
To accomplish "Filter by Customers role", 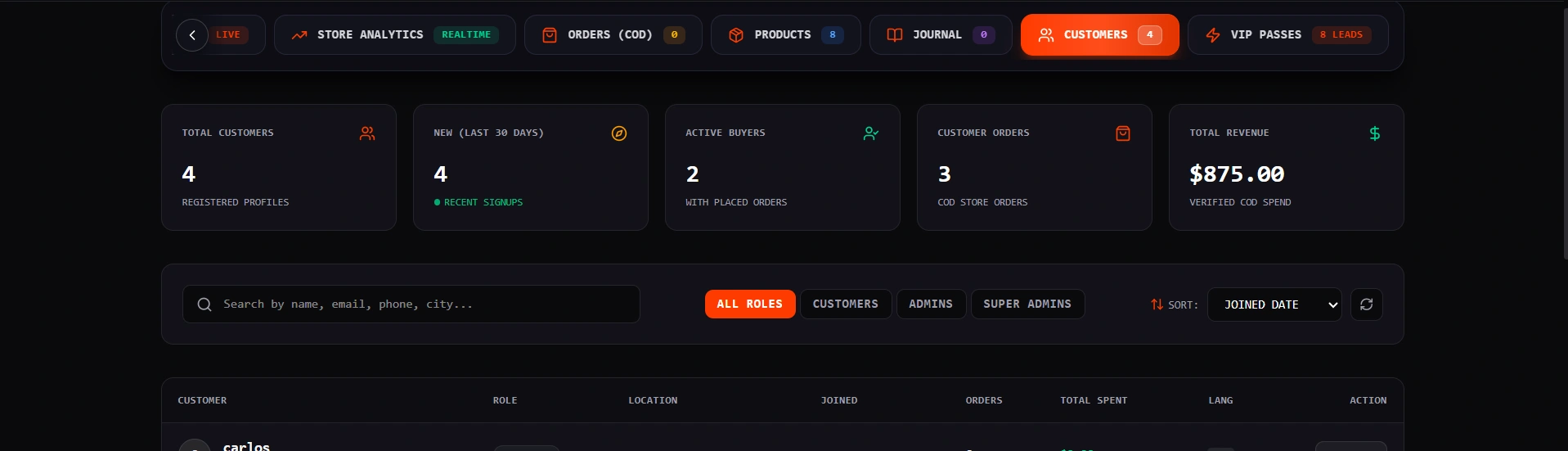I will [x=846, y=304].
